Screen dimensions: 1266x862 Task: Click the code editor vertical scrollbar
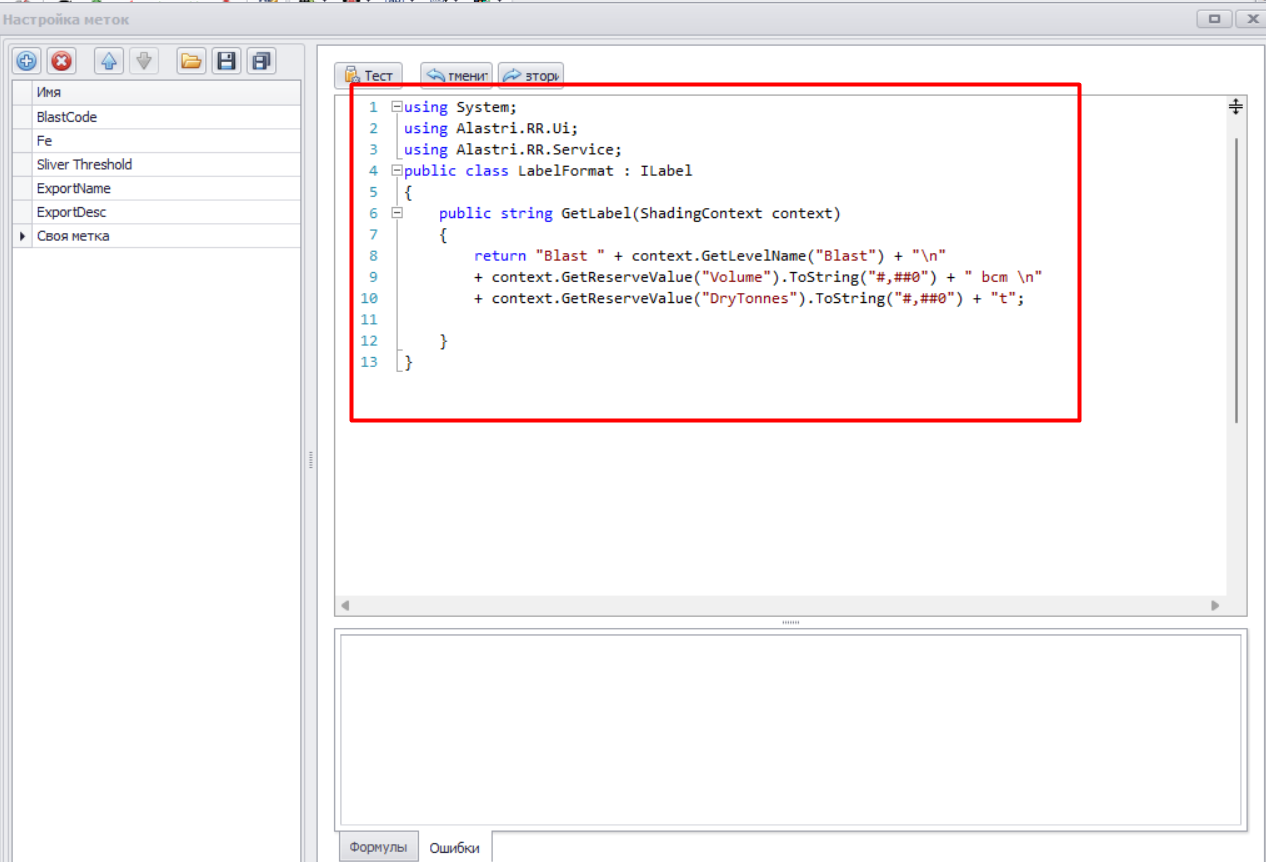pos(1236,280)
